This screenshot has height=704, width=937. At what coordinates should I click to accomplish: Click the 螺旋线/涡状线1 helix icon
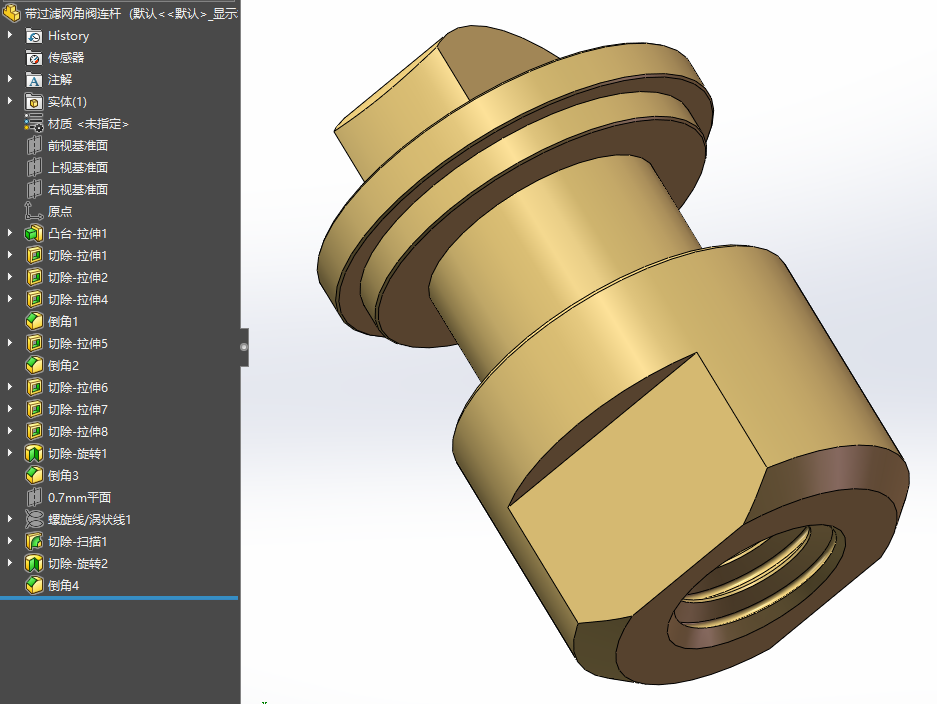click(x=34, y=519)
